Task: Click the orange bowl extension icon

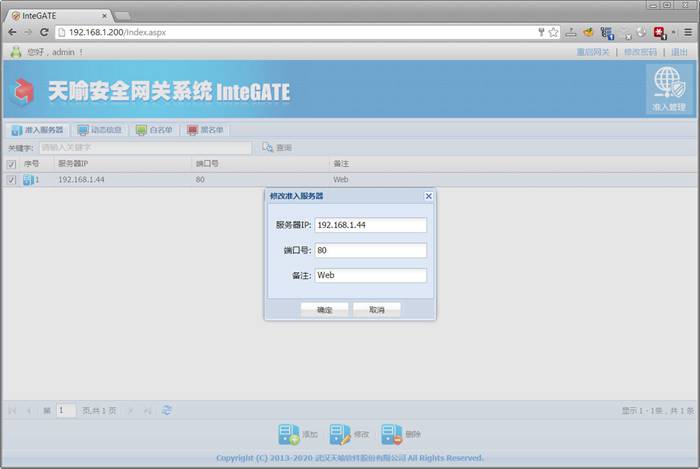Action: coord(588,32)
